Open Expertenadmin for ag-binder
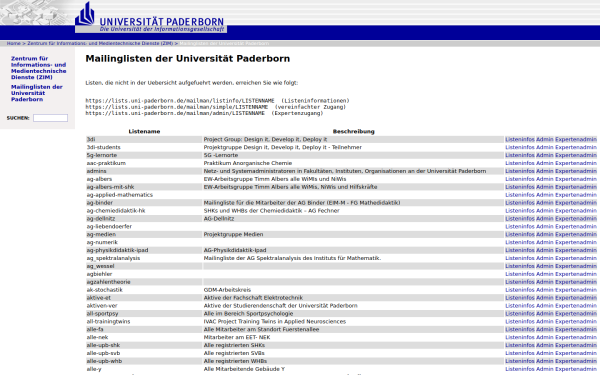Viewport: 600px width, 375px height. (576, 203)
